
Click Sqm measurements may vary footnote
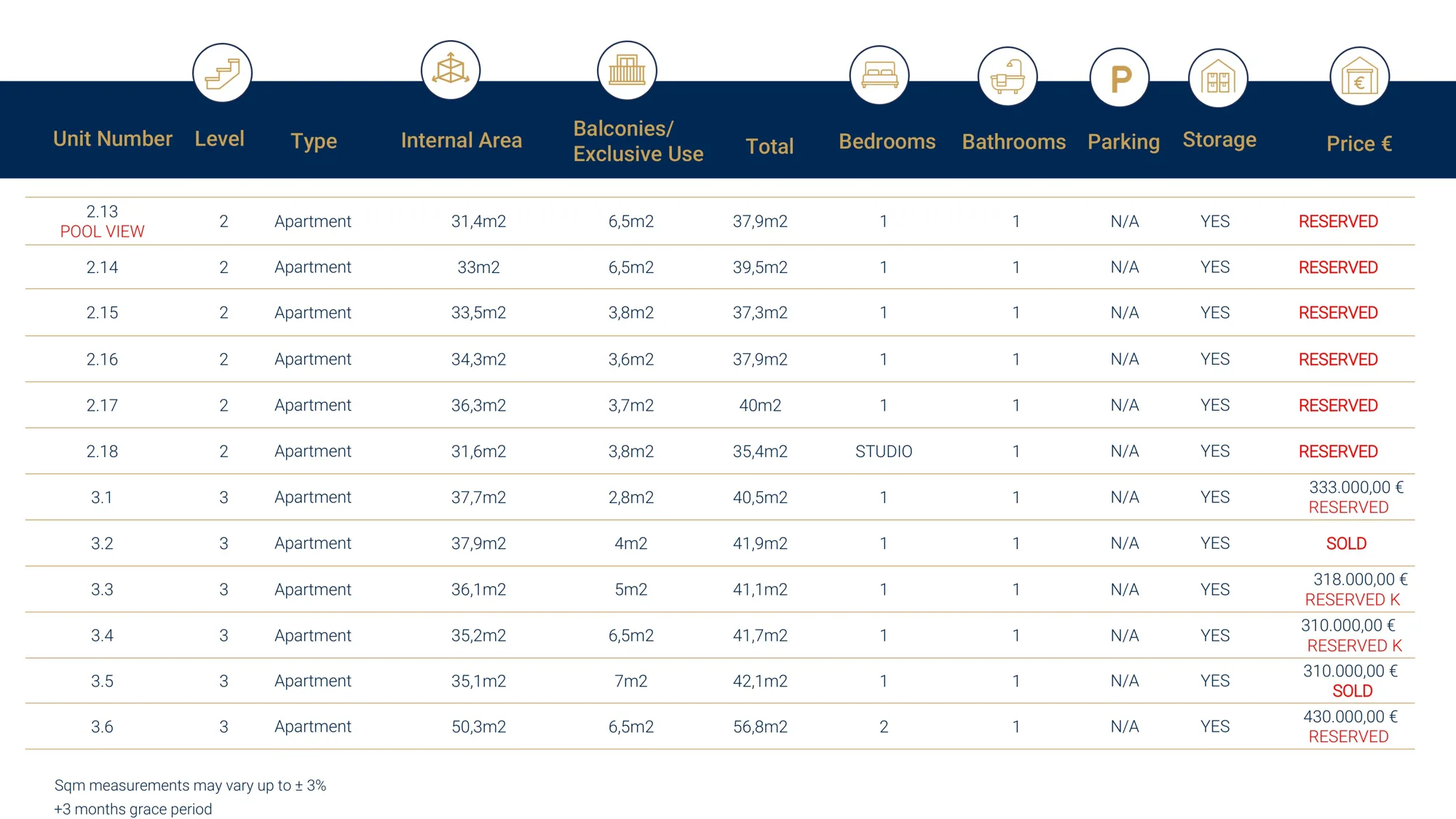click(x=190, y=786)
